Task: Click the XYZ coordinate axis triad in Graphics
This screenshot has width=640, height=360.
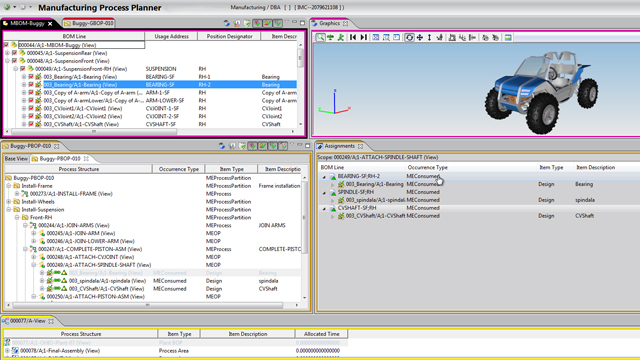Action: 334,102
